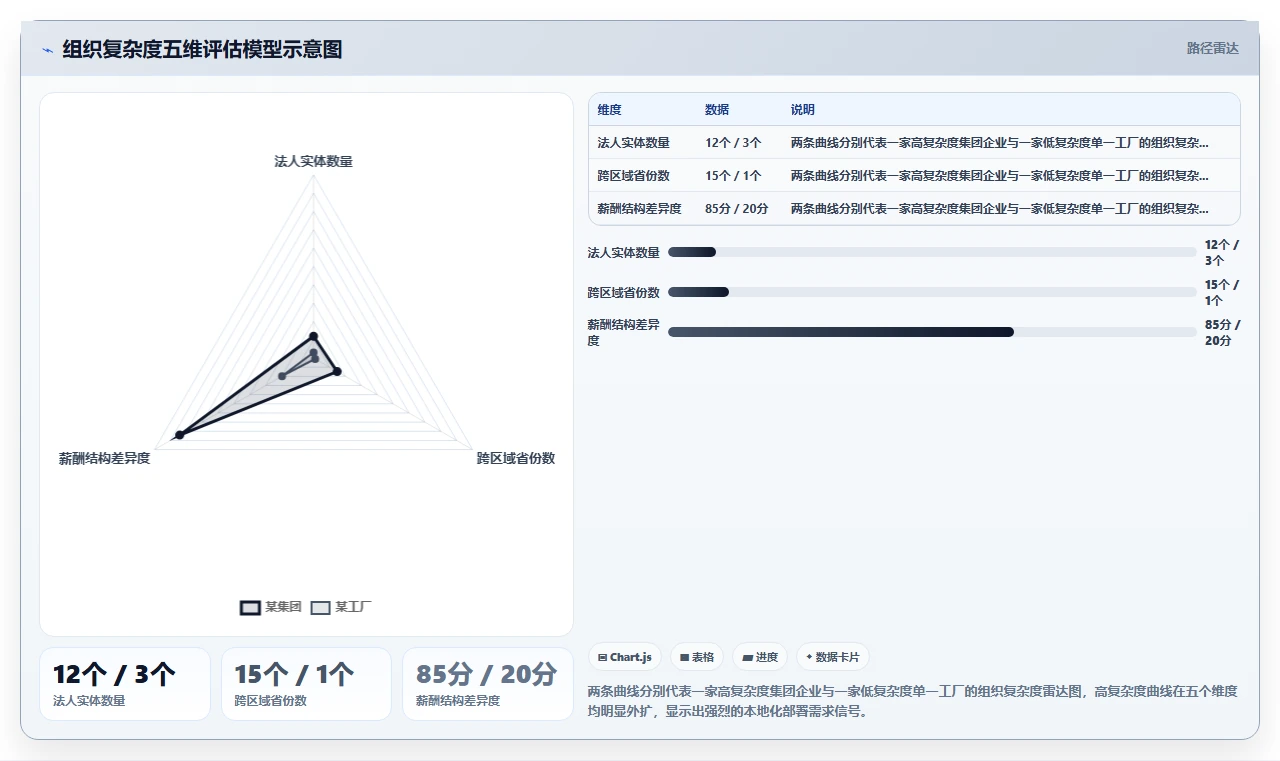Toggle the 某工厂 legend entry
This screenshot has width=1280, height=761.
click(x=341, y=607)
